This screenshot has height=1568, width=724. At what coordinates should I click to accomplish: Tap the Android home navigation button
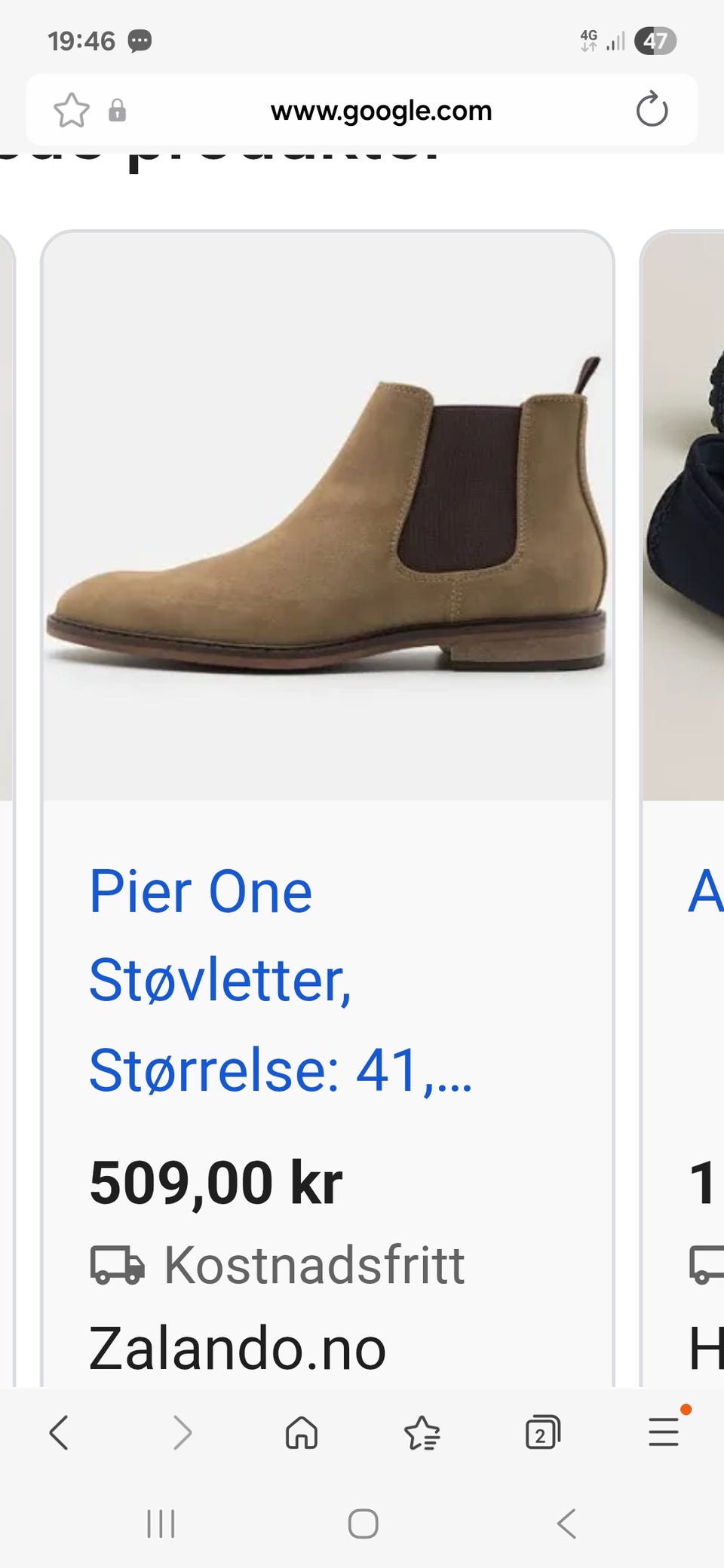coord(363,1524)
